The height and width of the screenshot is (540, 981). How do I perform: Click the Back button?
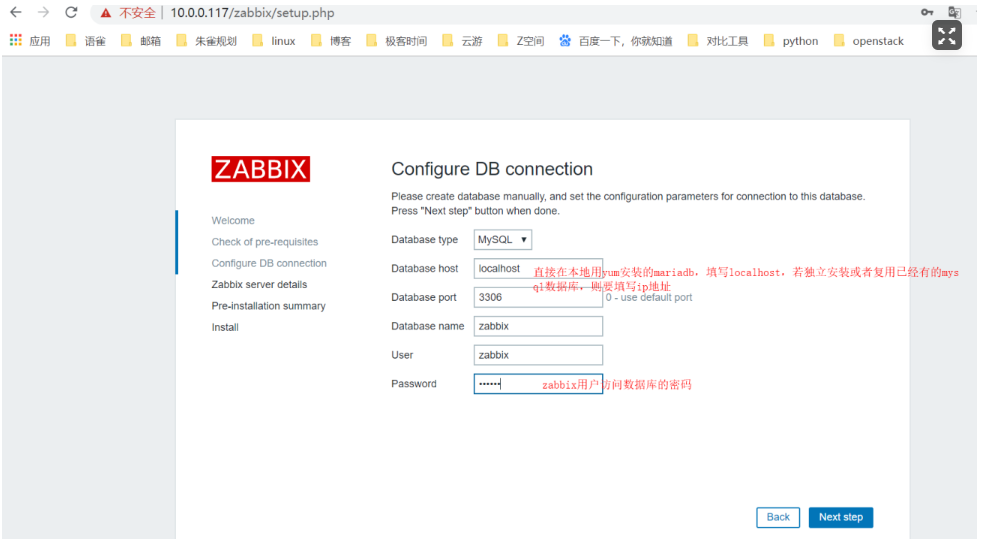pyautogui.click(x=778, y=517)
